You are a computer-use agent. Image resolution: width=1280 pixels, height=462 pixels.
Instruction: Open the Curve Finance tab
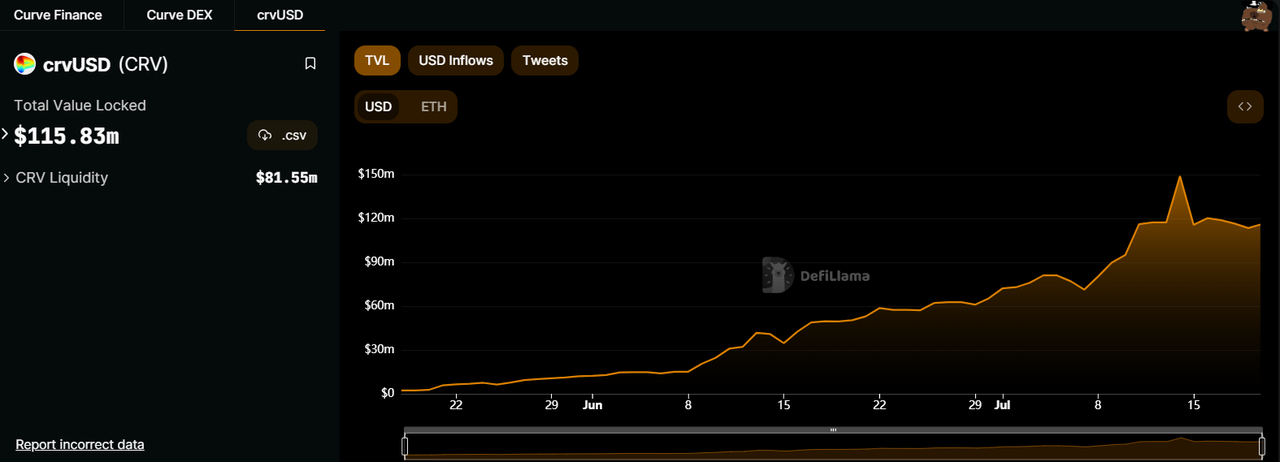58,15
